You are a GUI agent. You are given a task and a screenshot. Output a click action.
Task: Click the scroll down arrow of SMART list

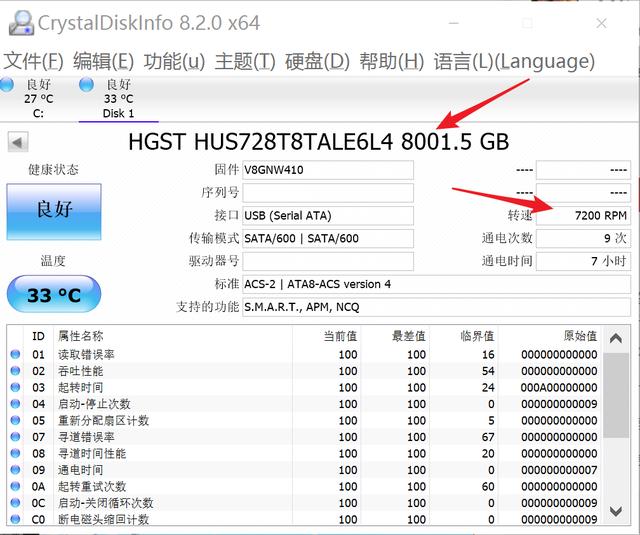[616, 511]
